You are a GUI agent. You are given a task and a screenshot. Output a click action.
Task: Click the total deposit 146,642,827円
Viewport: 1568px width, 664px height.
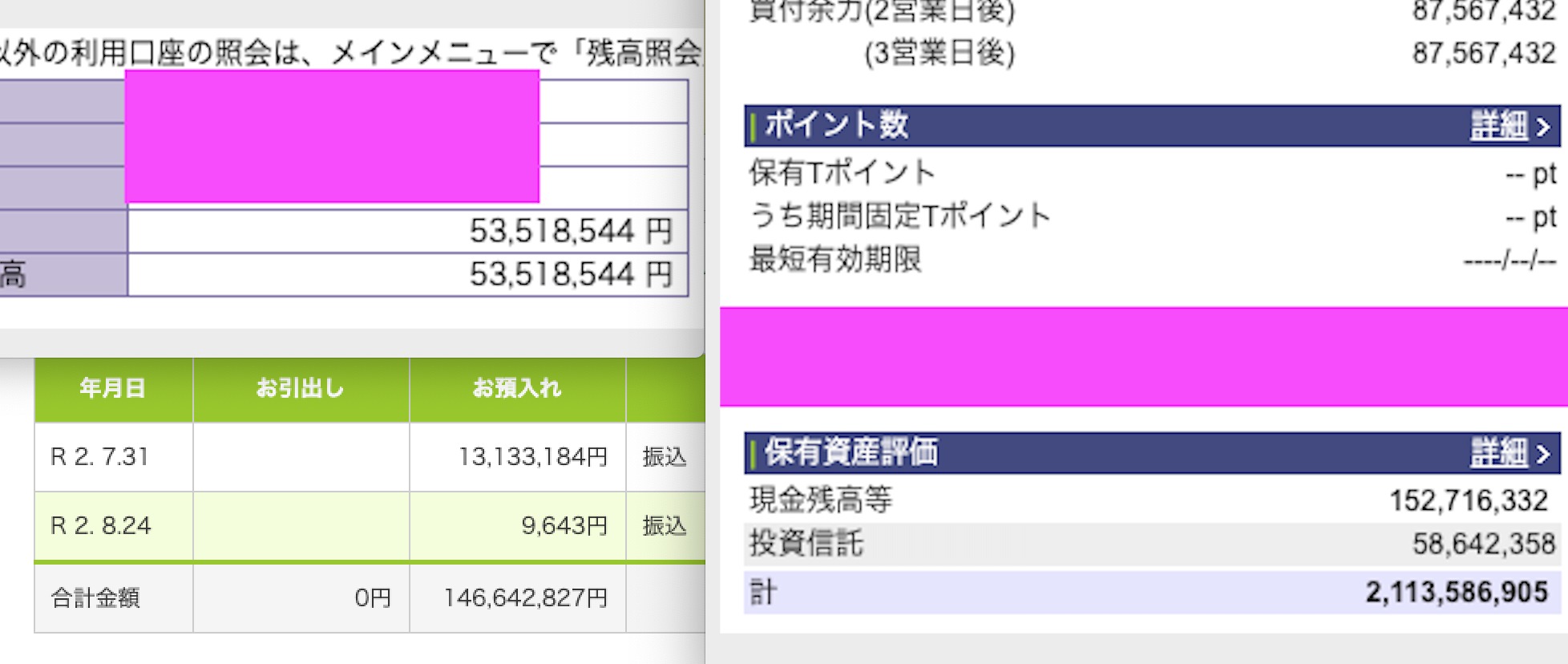[526, 597]
